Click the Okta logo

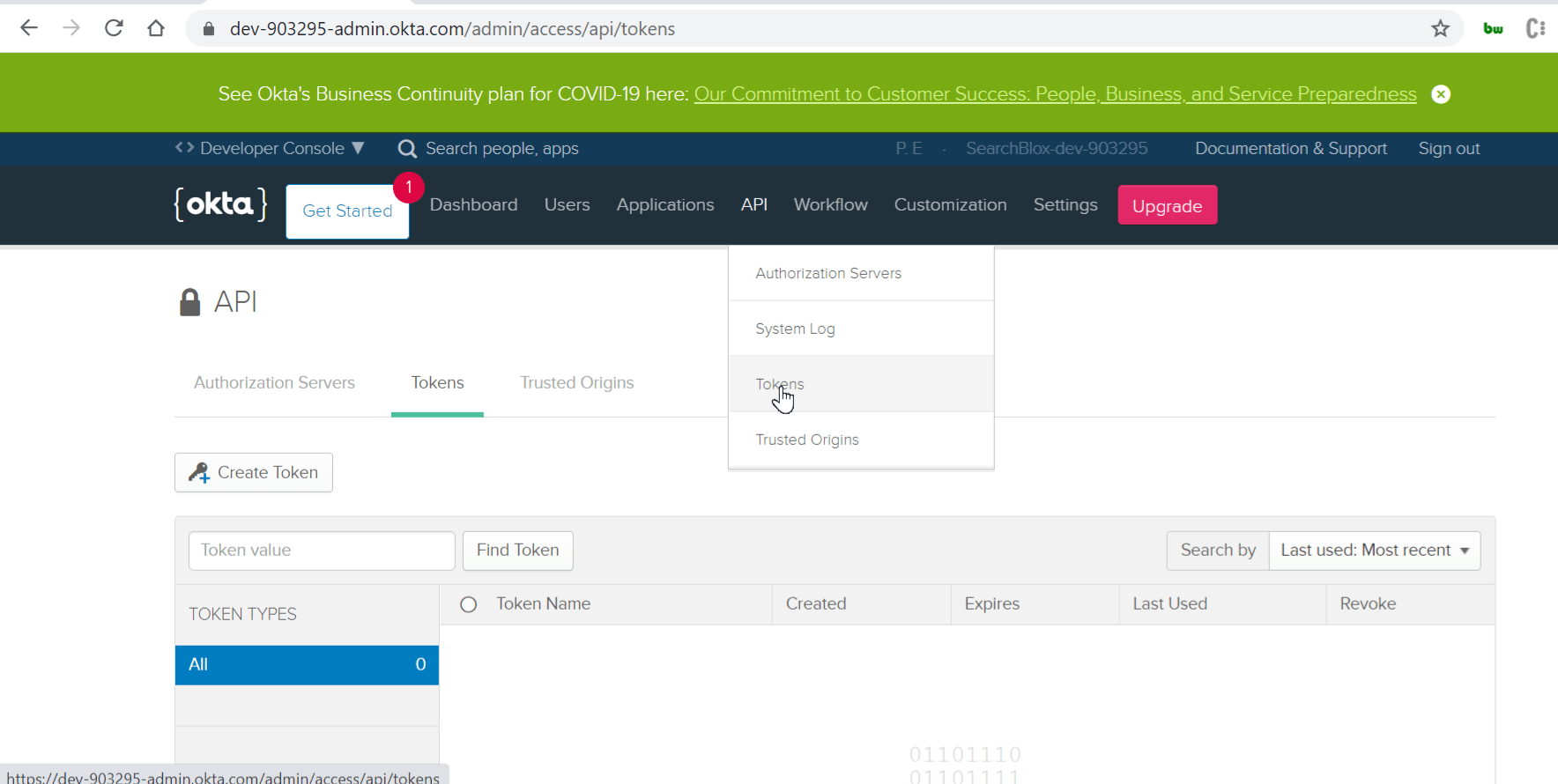(x=220, y=204)
